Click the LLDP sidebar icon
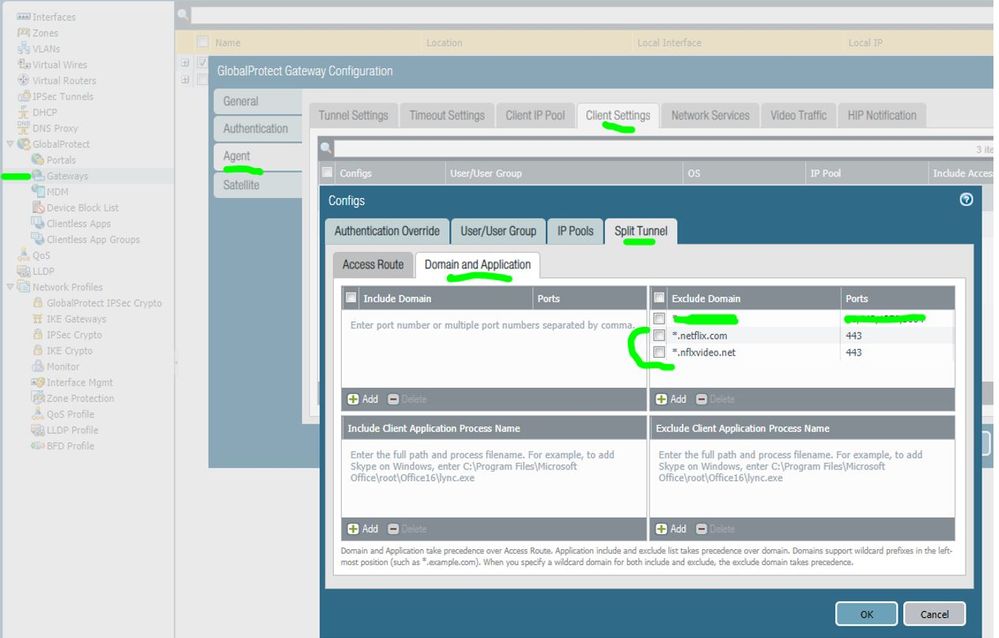 (x=24, y=271)
